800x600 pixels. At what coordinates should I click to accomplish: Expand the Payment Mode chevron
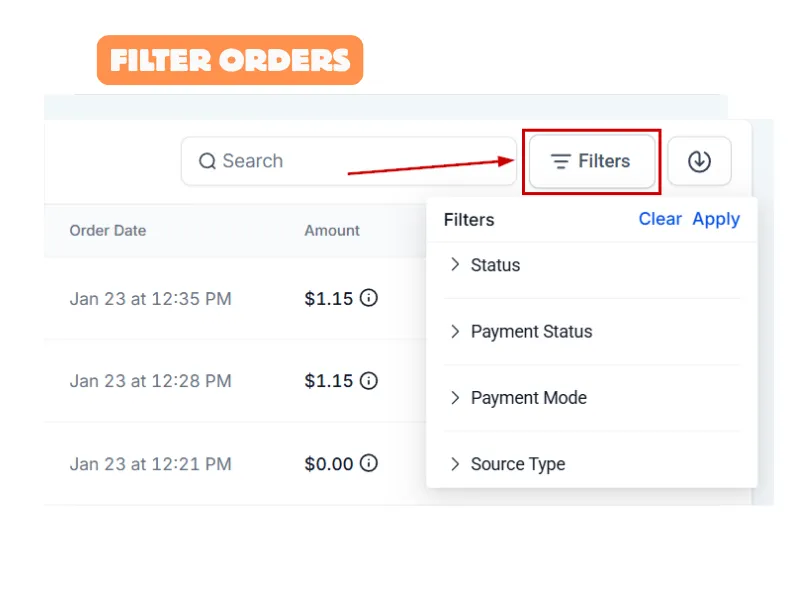click(455, 398)
